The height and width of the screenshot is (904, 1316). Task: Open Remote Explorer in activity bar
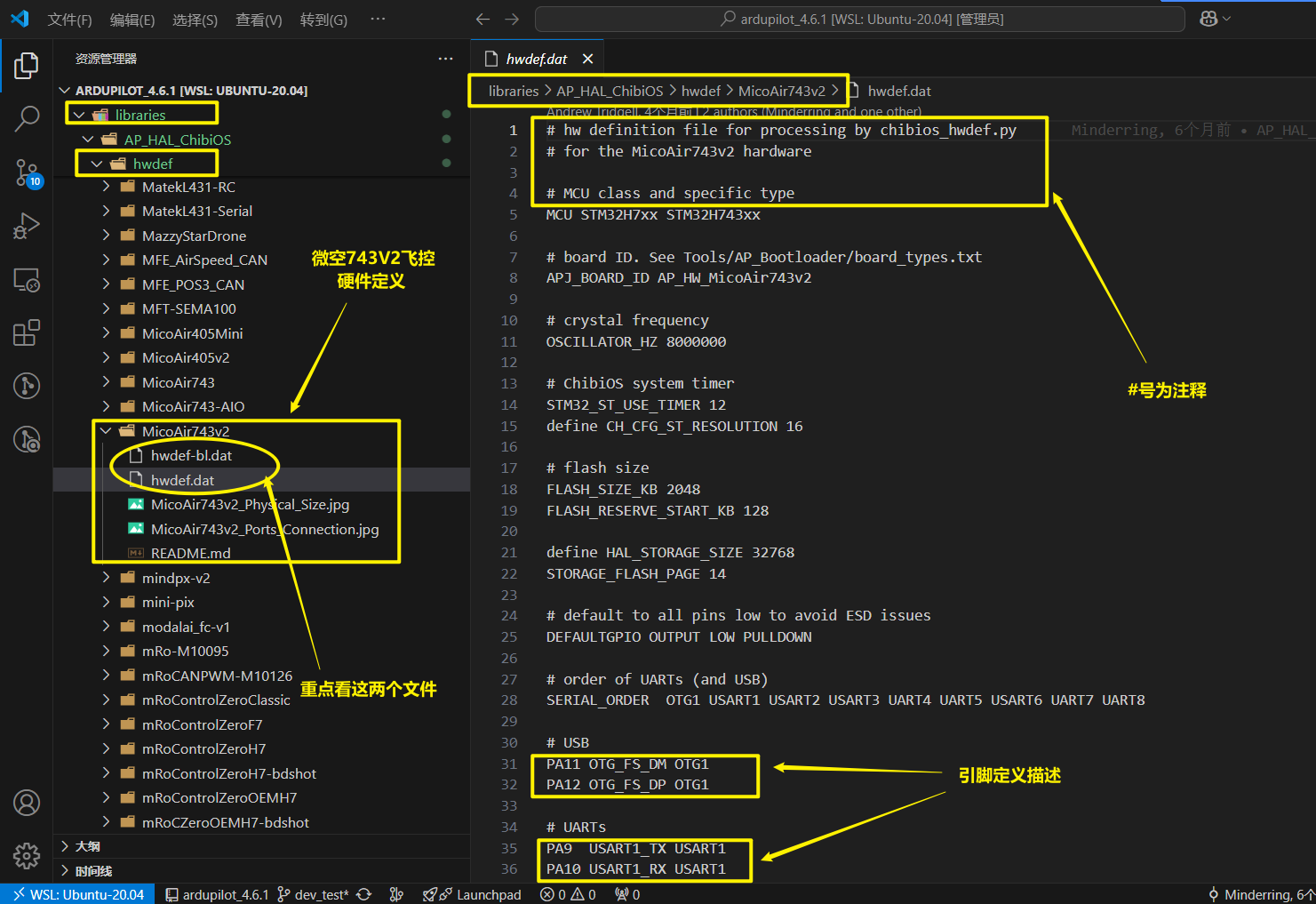27,280
